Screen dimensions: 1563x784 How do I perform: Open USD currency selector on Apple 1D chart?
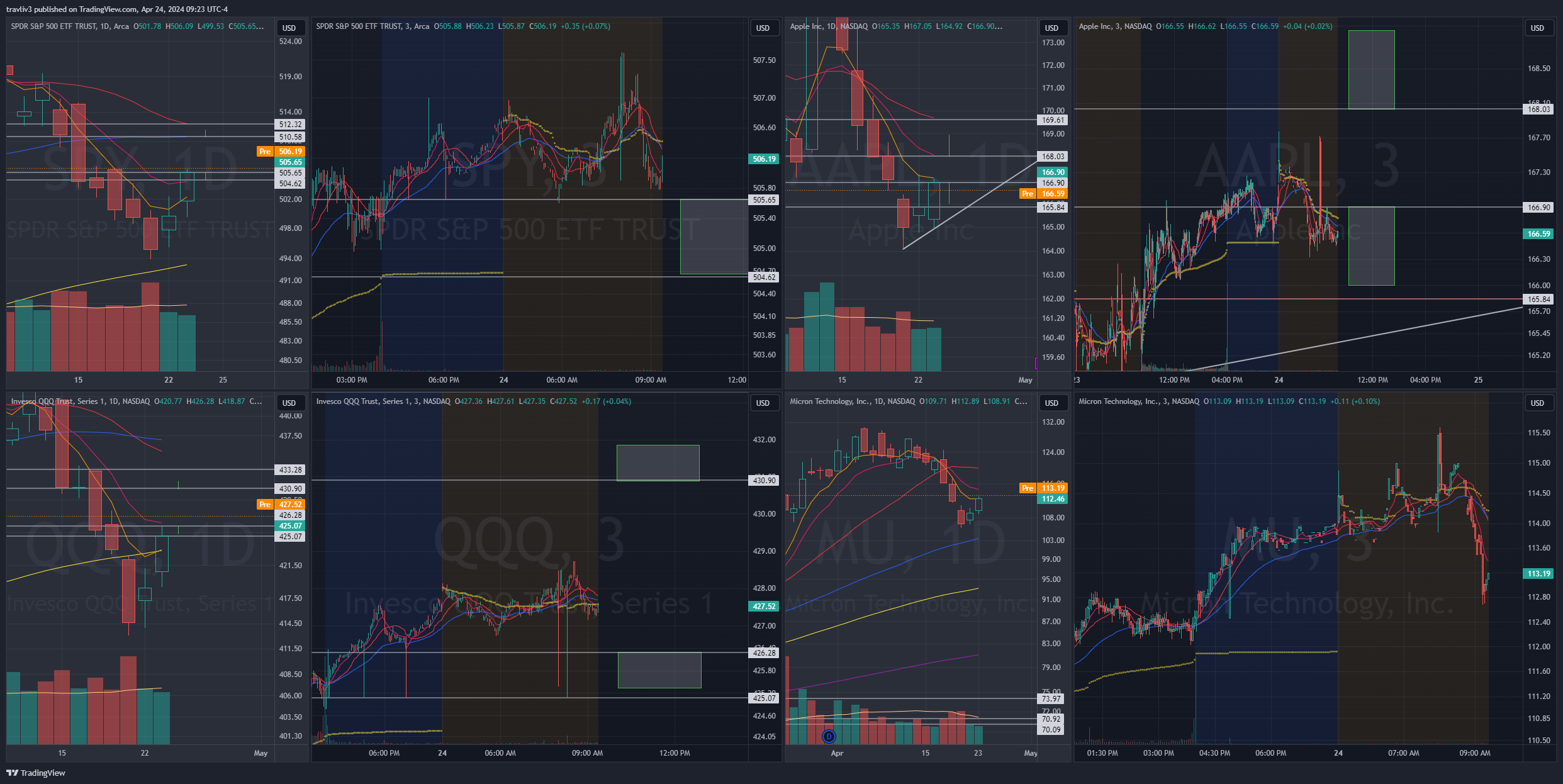1052,28
